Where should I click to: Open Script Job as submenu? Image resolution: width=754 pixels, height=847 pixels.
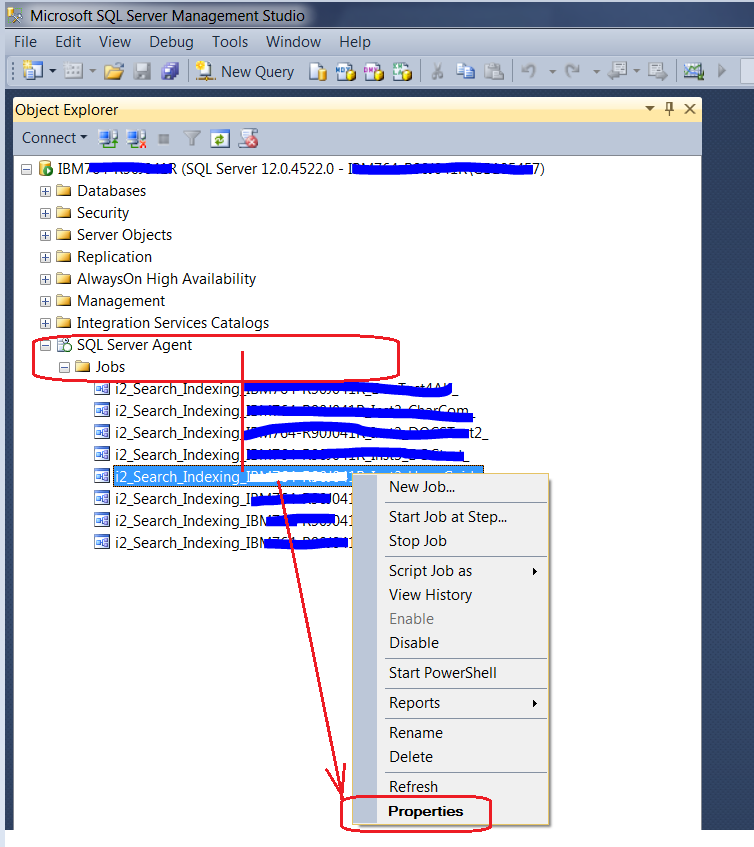[430, 571]
